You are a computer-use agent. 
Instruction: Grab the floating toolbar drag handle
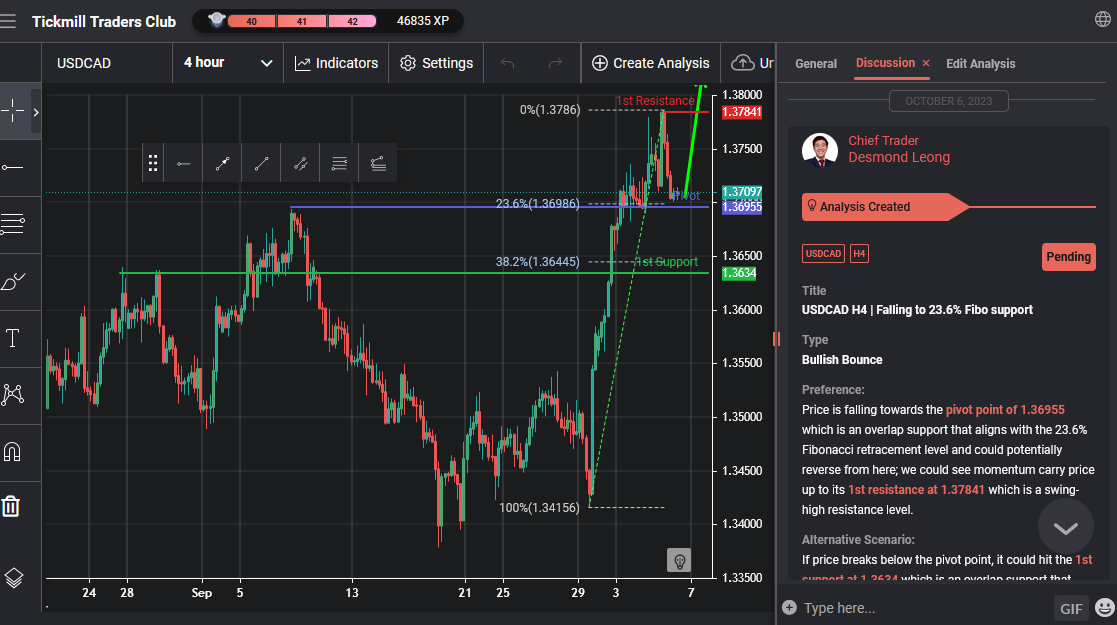click(152, 164)
